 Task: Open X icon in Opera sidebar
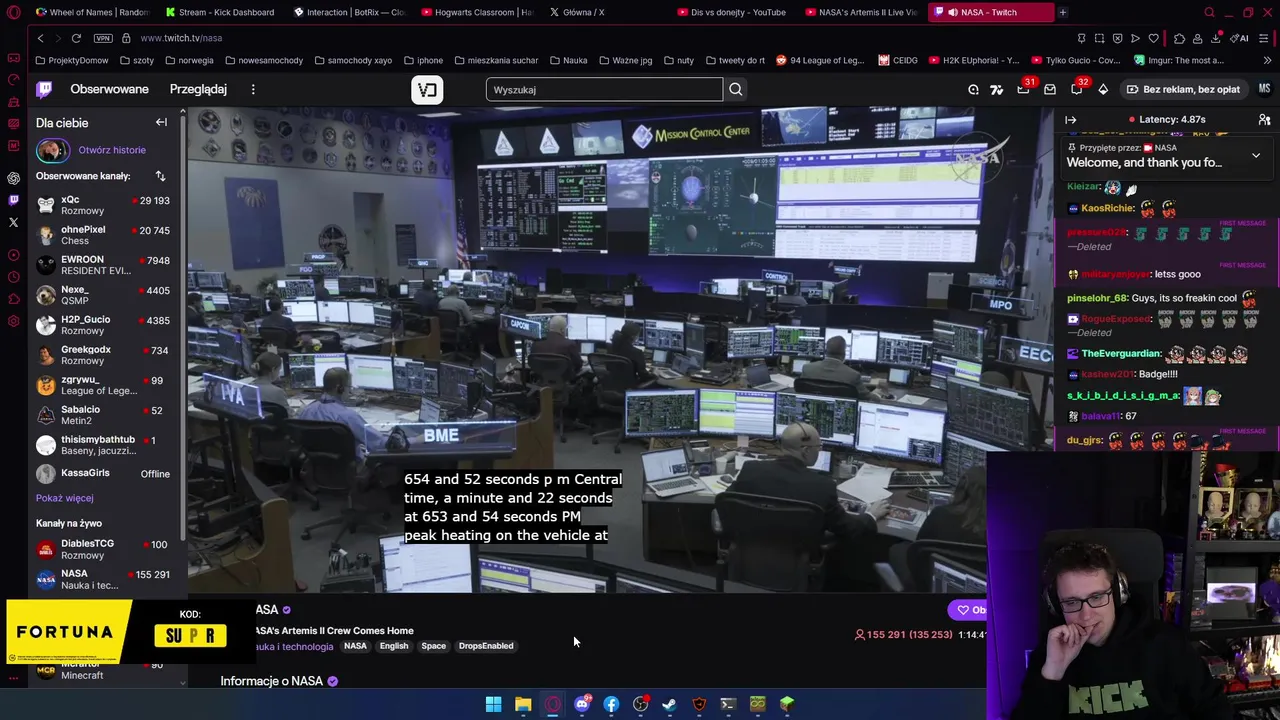click(13, 222)
